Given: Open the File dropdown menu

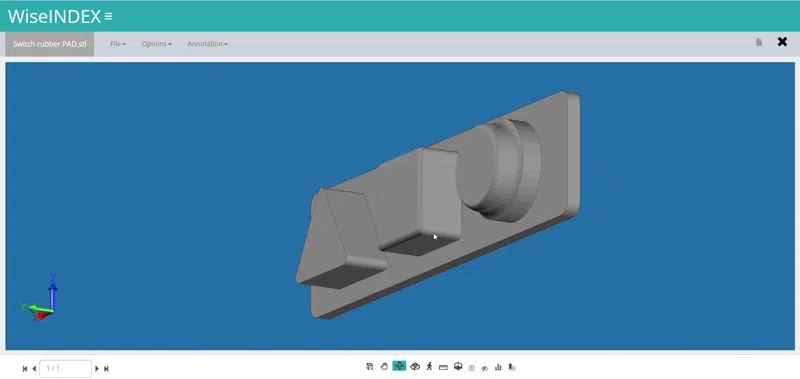Looking at the screenshot, I should 118,44.
